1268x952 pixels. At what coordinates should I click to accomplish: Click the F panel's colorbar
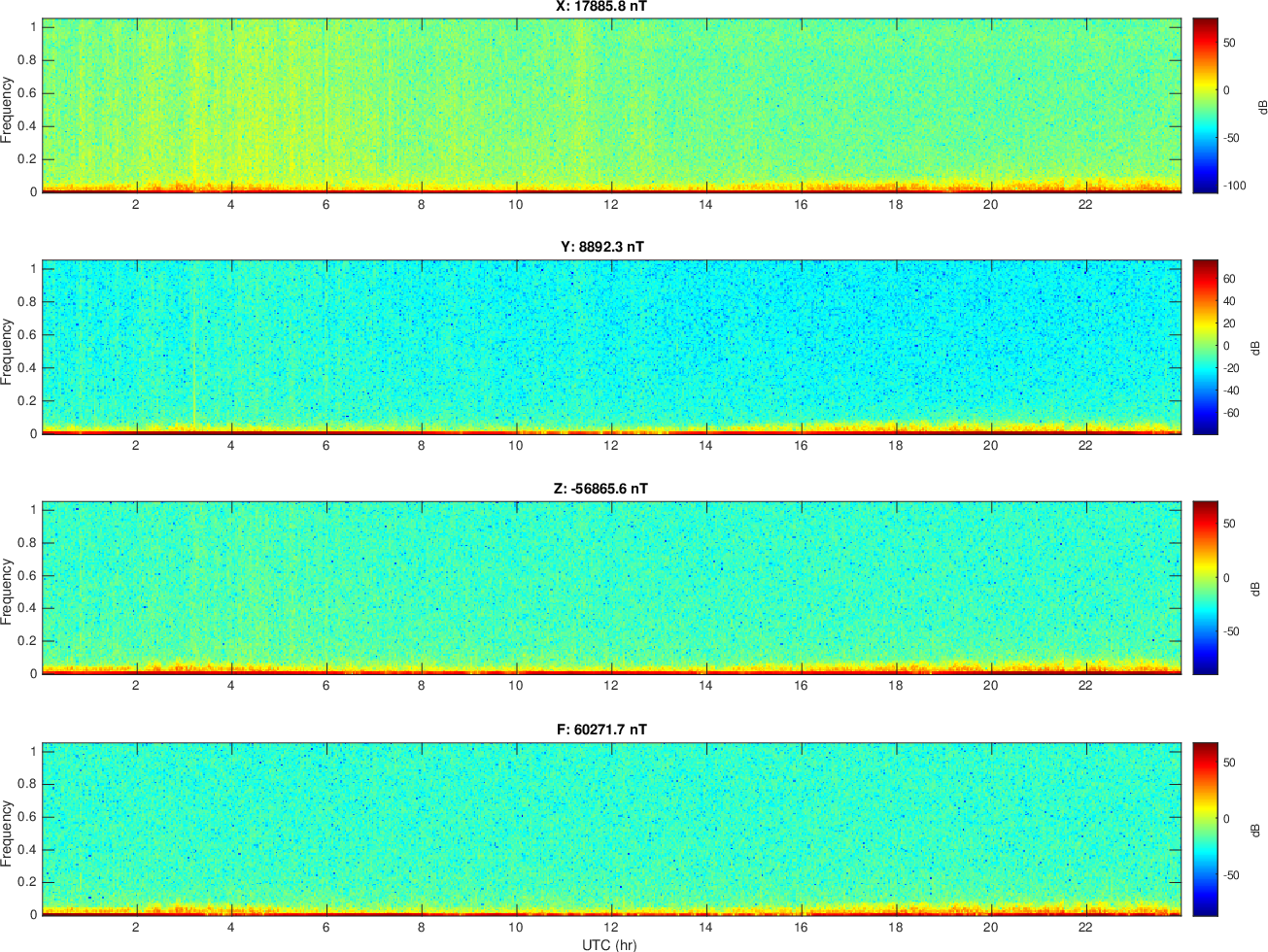point(1205,830)
